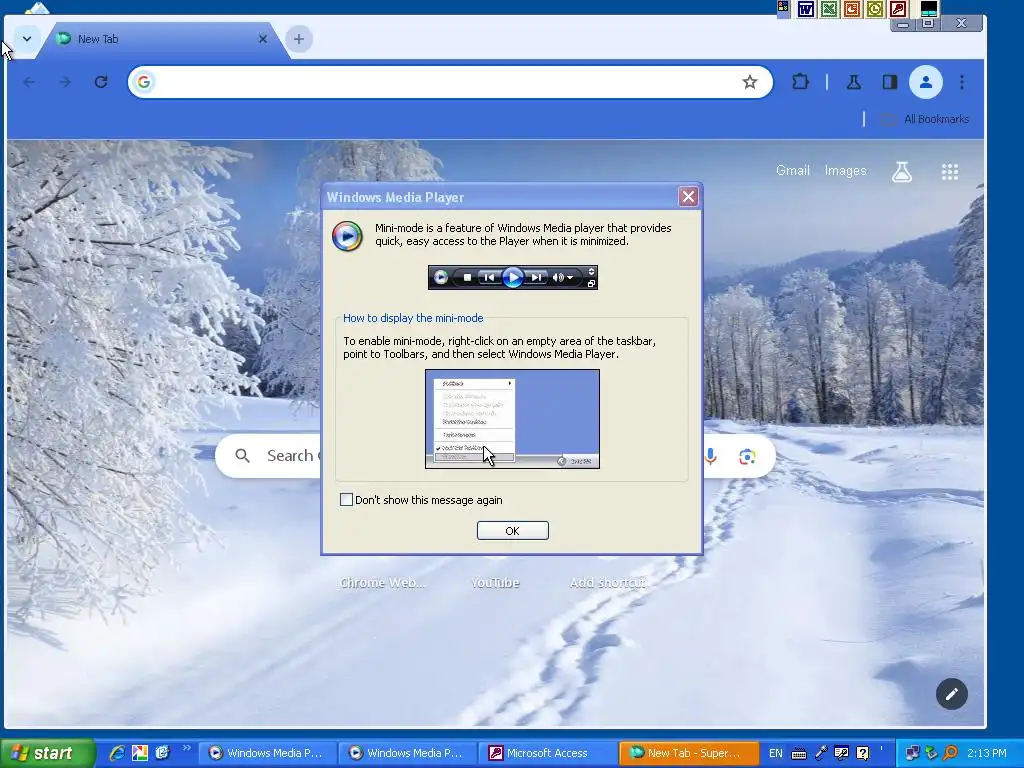Launch Internet Explorer from Quick Launch
1024x768 pixels.
(x=117, y=753)
